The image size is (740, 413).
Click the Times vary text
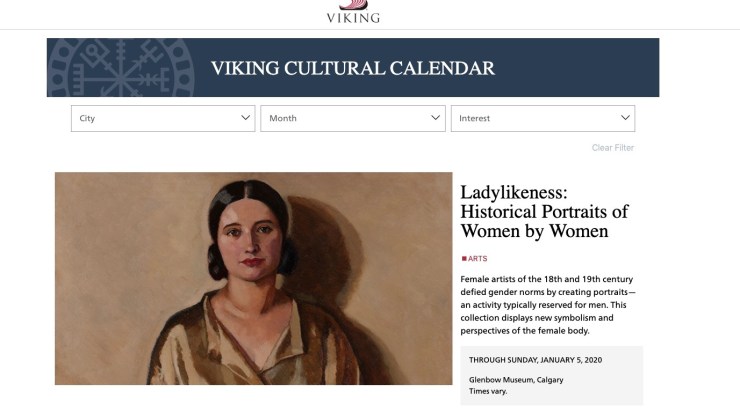487,391
